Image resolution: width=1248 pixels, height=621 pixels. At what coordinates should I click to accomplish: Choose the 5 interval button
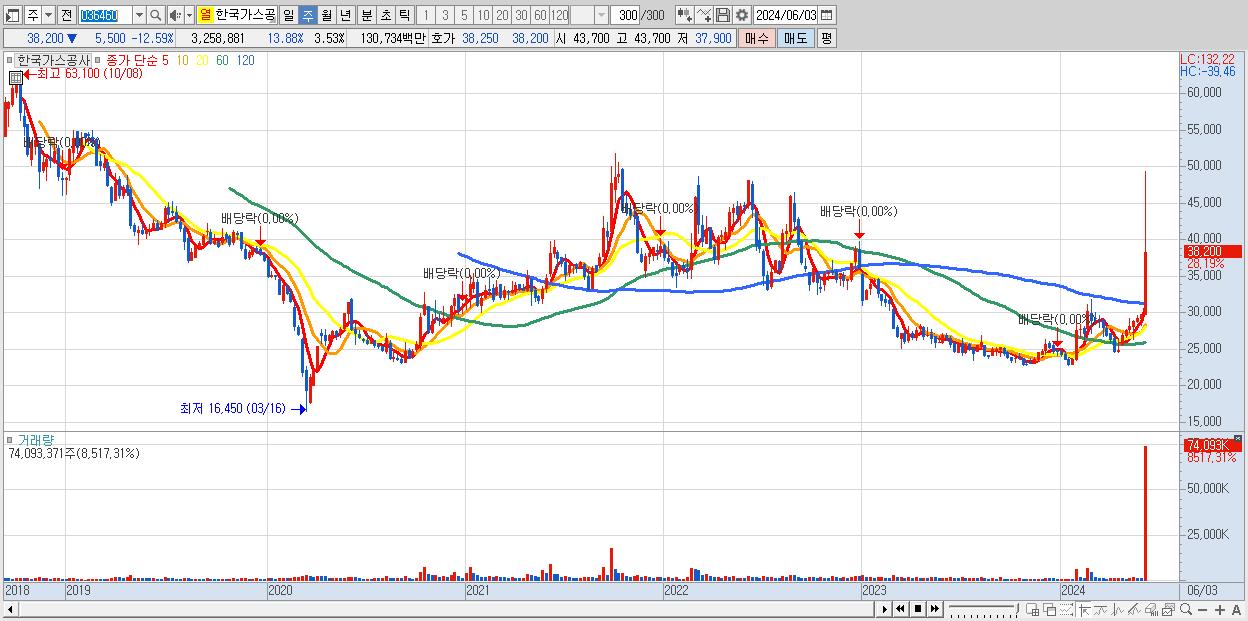pos(464,15)
